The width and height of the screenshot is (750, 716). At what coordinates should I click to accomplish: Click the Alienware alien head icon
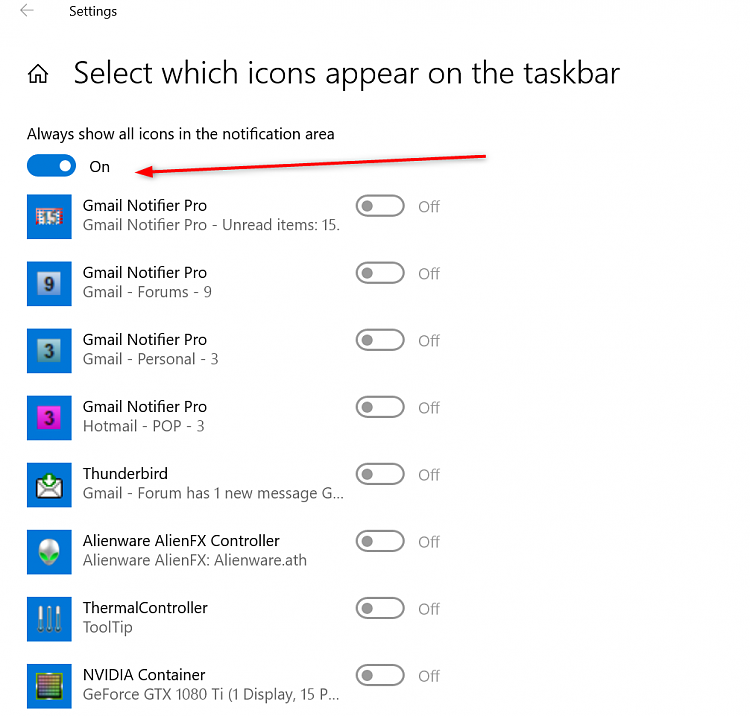49,552
